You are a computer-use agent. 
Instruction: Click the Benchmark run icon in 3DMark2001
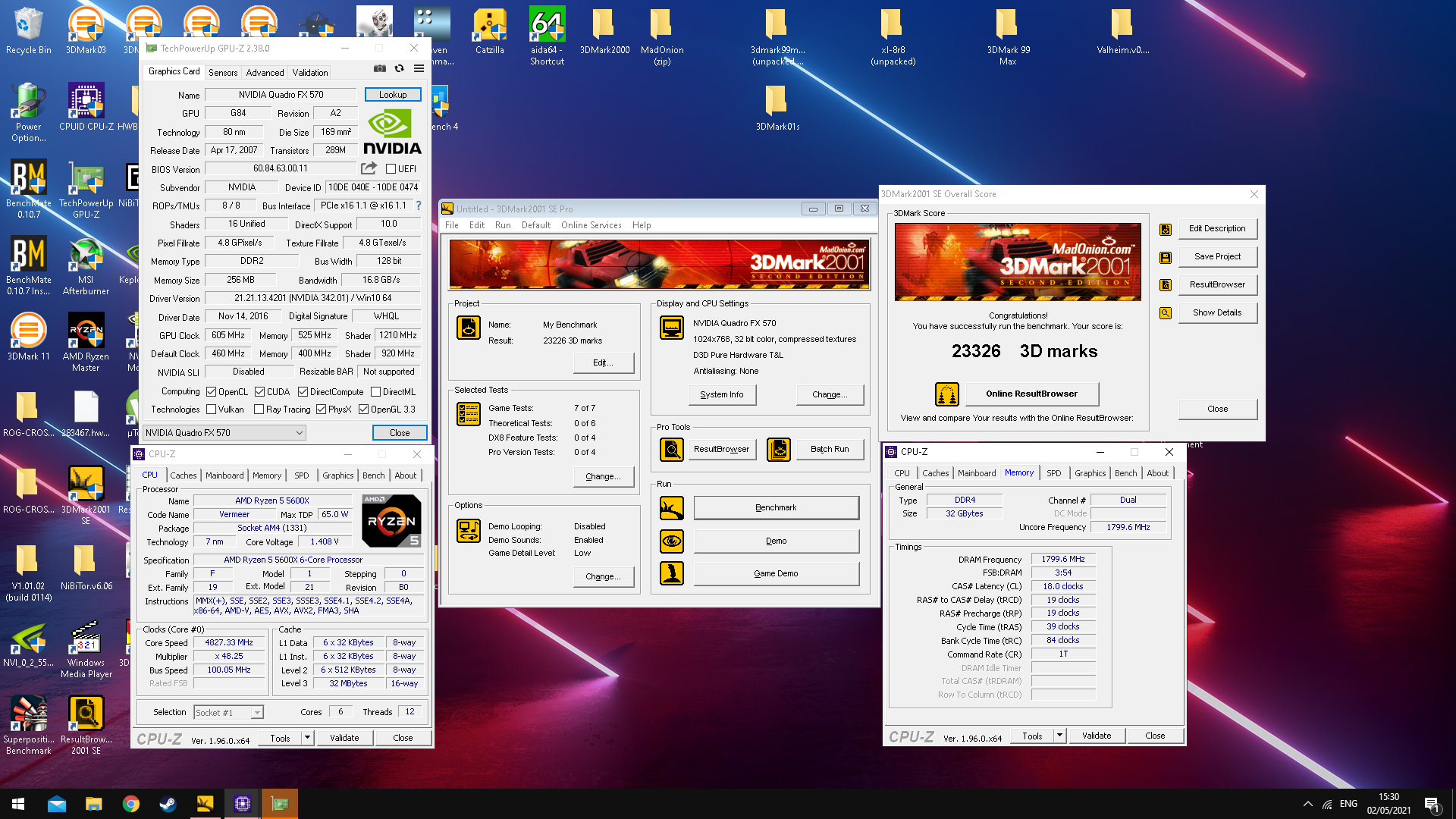coord(672,508)
